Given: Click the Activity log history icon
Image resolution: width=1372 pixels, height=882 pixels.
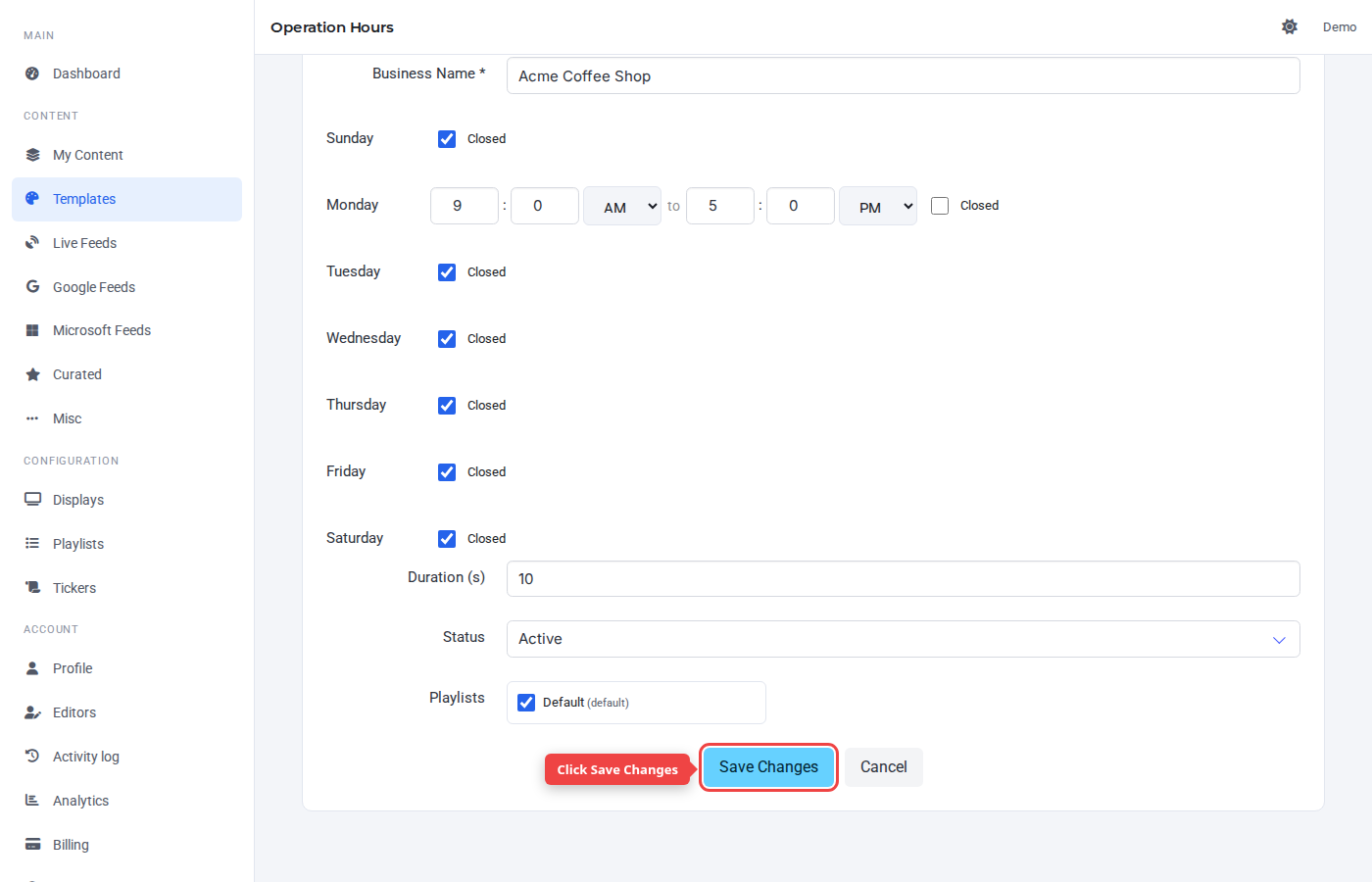Looking at the screenshot, I should (x=32, y=757).
